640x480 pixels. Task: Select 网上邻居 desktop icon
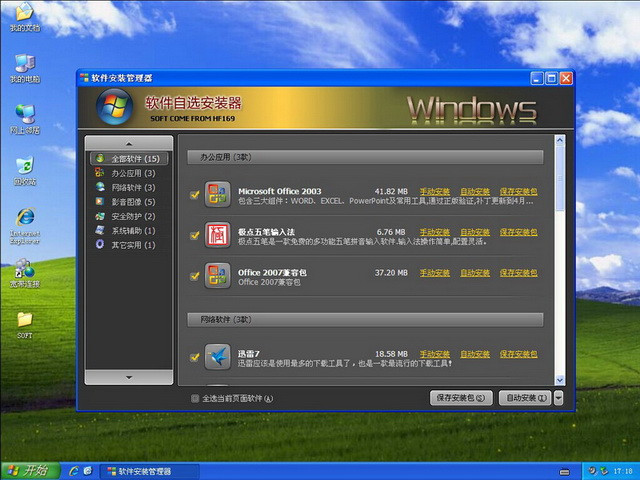point(25,120)
